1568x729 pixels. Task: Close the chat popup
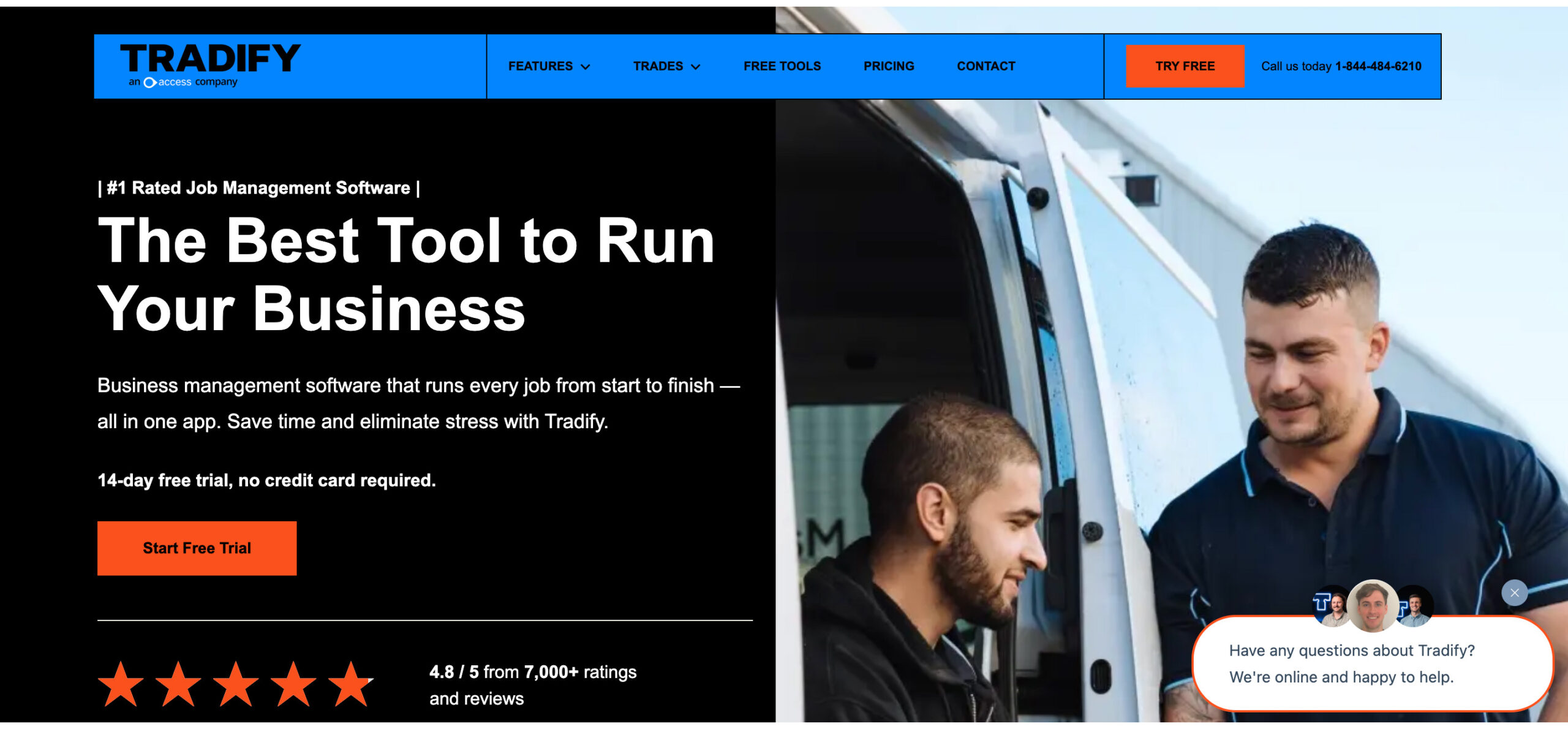[1514, 593]
